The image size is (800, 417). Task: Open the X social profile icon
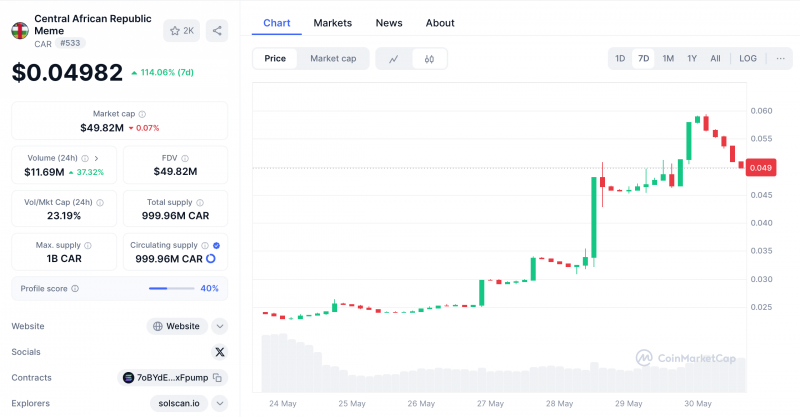pyautogui.click(x=220, y=352)
